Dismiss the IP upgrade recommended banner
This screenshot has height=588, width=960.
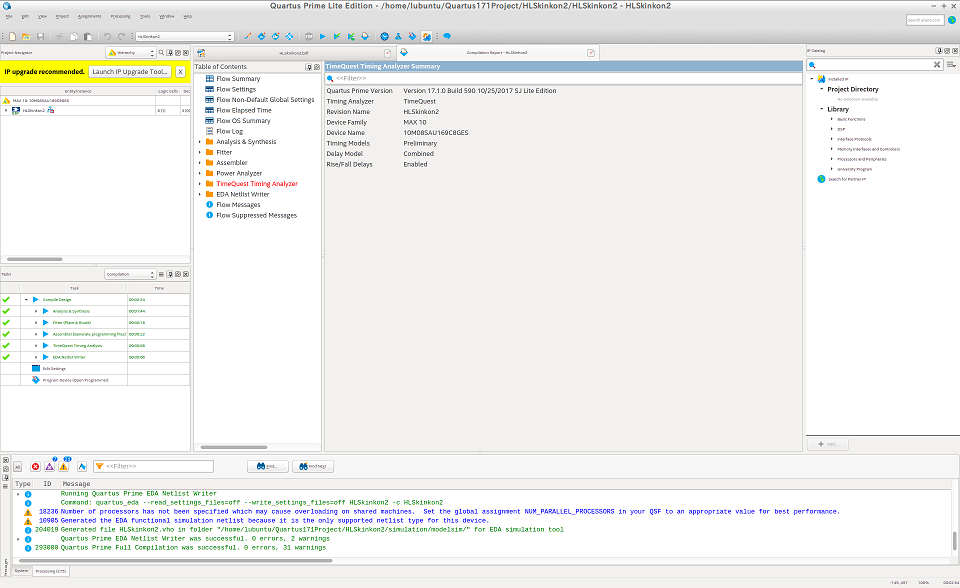point(181,72)
